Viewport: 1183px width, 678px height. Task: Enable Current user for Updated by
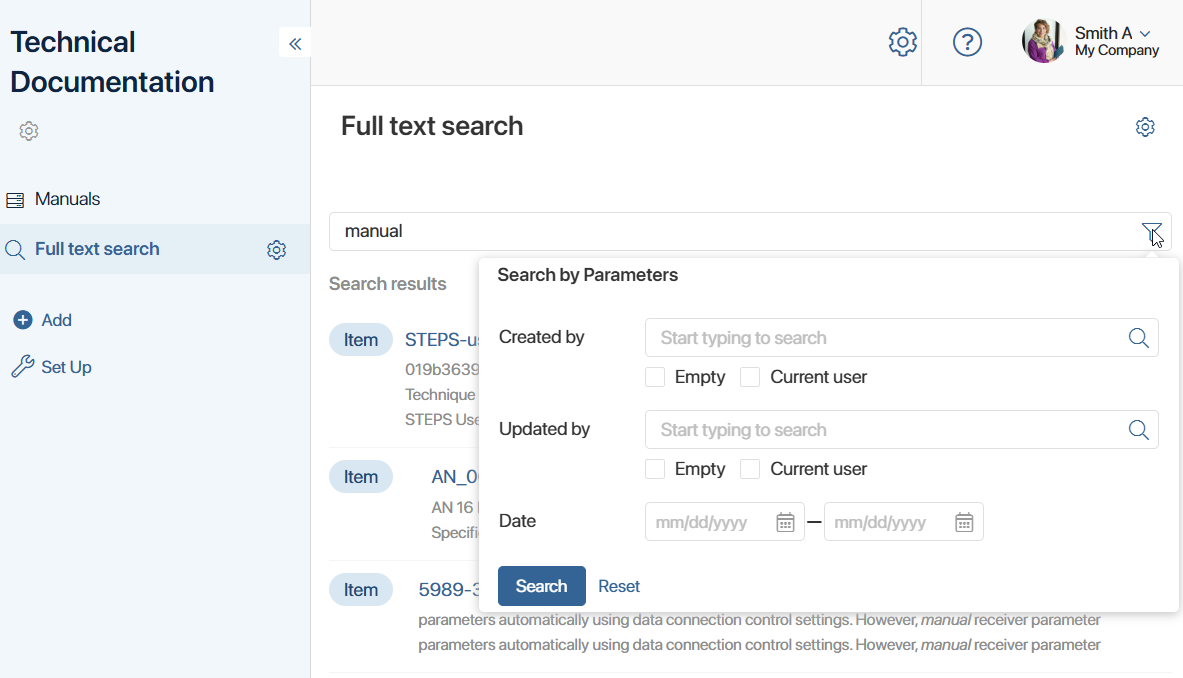pos(750,469)
